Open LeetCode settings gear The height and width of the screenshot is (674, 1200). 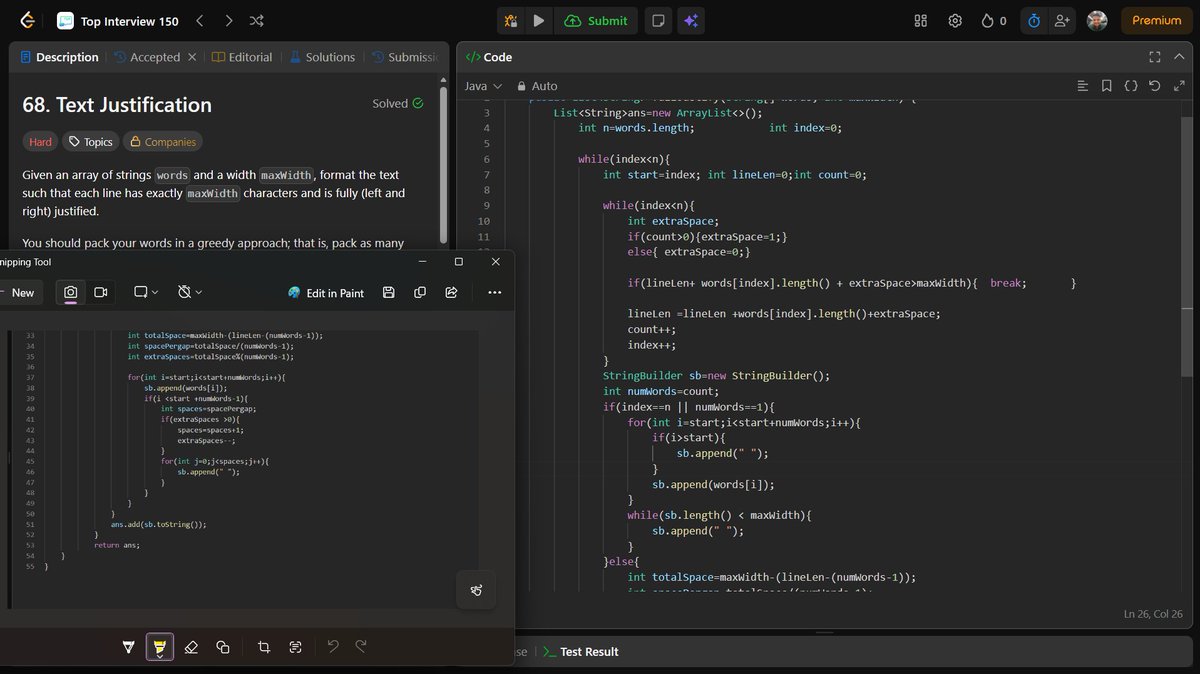(955, 20)
